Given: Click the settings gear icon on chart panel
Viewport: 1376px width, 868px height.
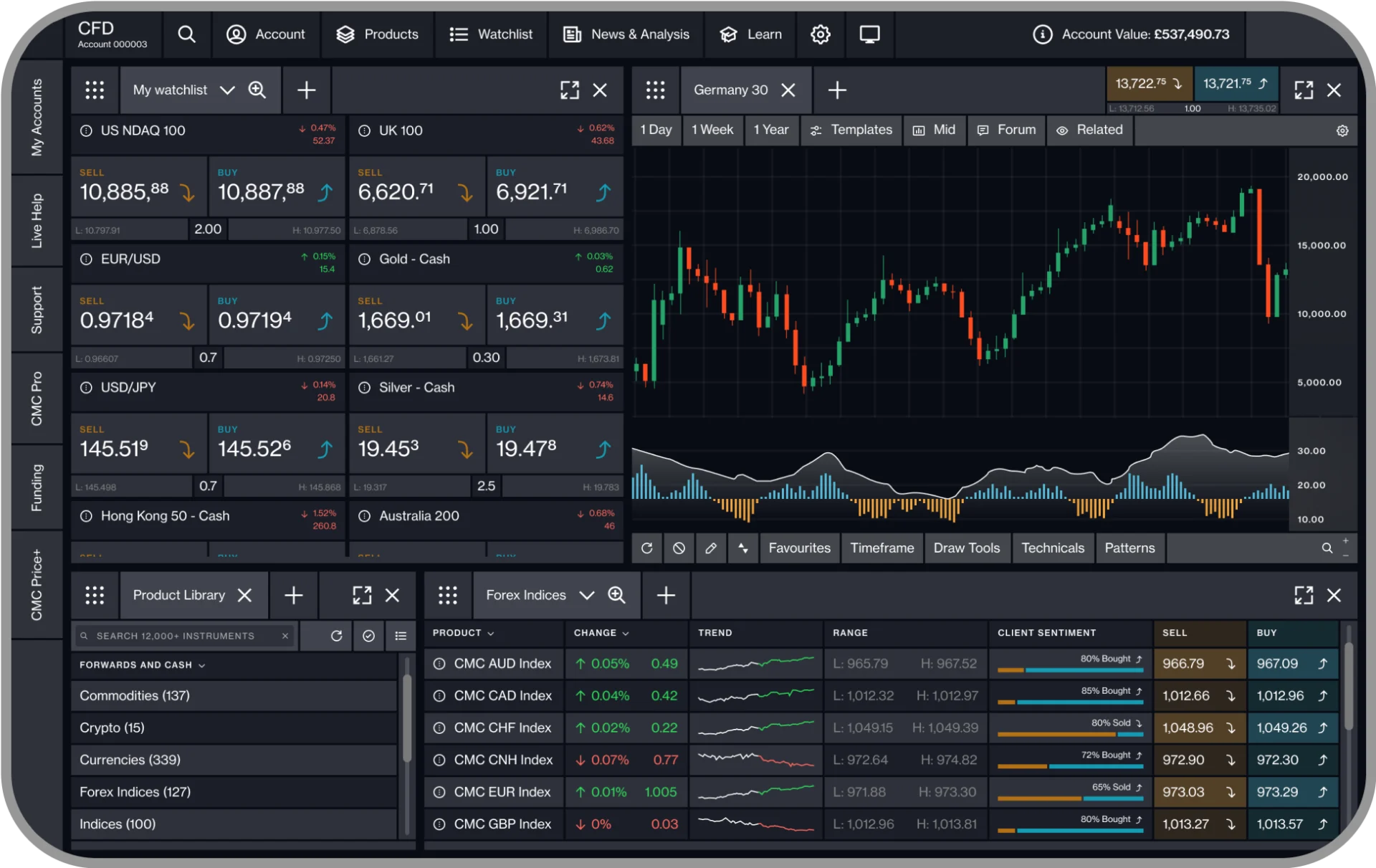Looking at the screenshot, I should tap(1342, 131).
